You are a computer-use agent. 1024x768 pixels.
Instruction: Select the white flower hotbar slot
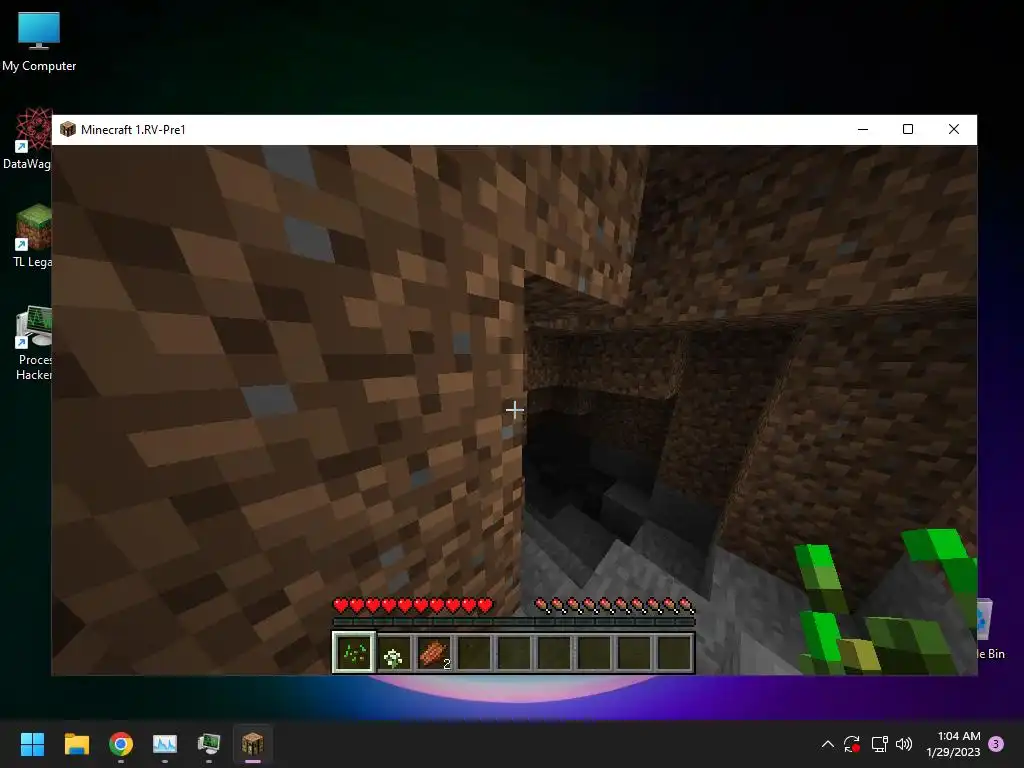(x=394, y=652)
